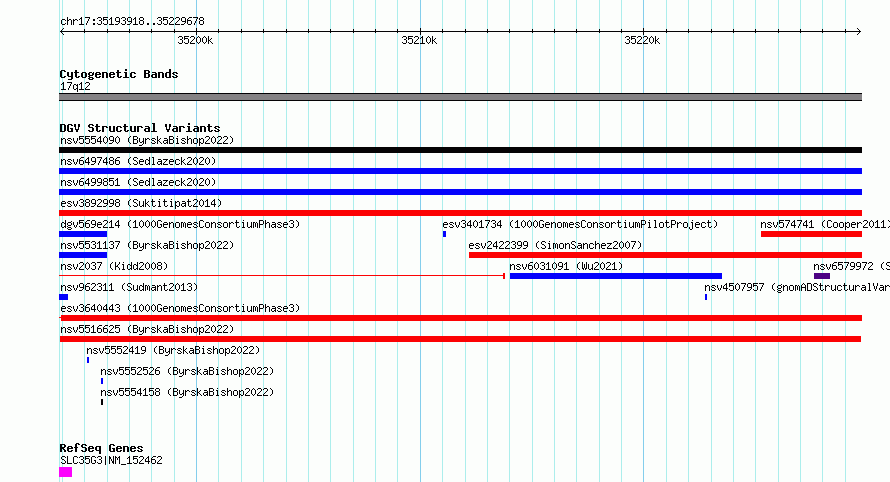Click the esv3640443 red variant bar

(460, 318)
